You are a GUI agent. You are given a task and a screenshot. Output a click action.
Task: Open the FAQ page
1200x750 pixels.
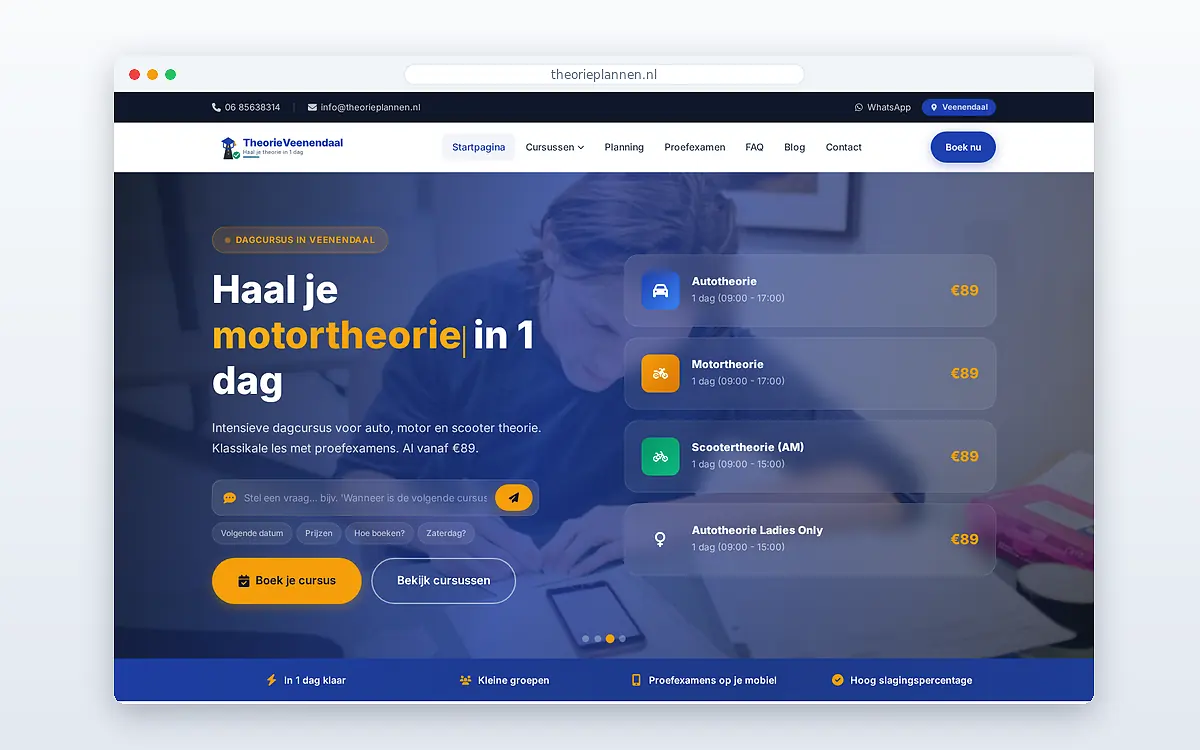click(754, 147)
